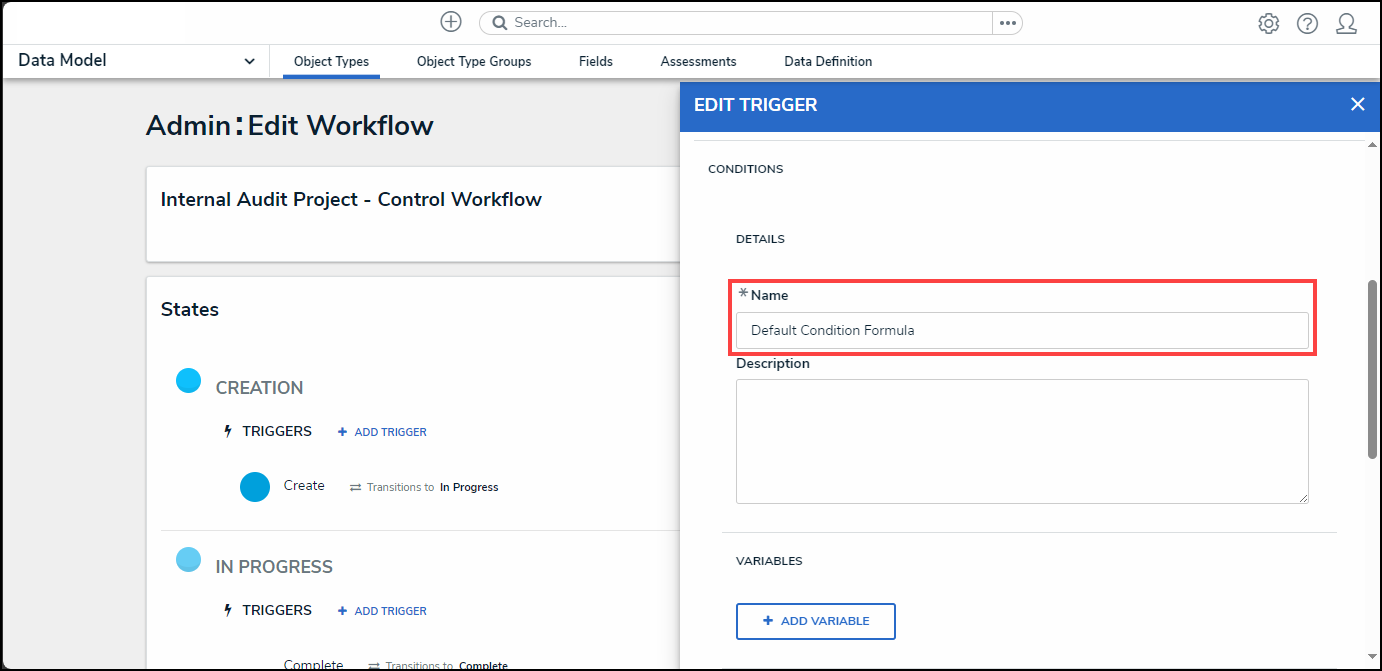The height and width of the screenshot is (671, 1382).
Task: Click Add Trigger under CREATION state
Action: pyautogui.click(x=382, y=432)
